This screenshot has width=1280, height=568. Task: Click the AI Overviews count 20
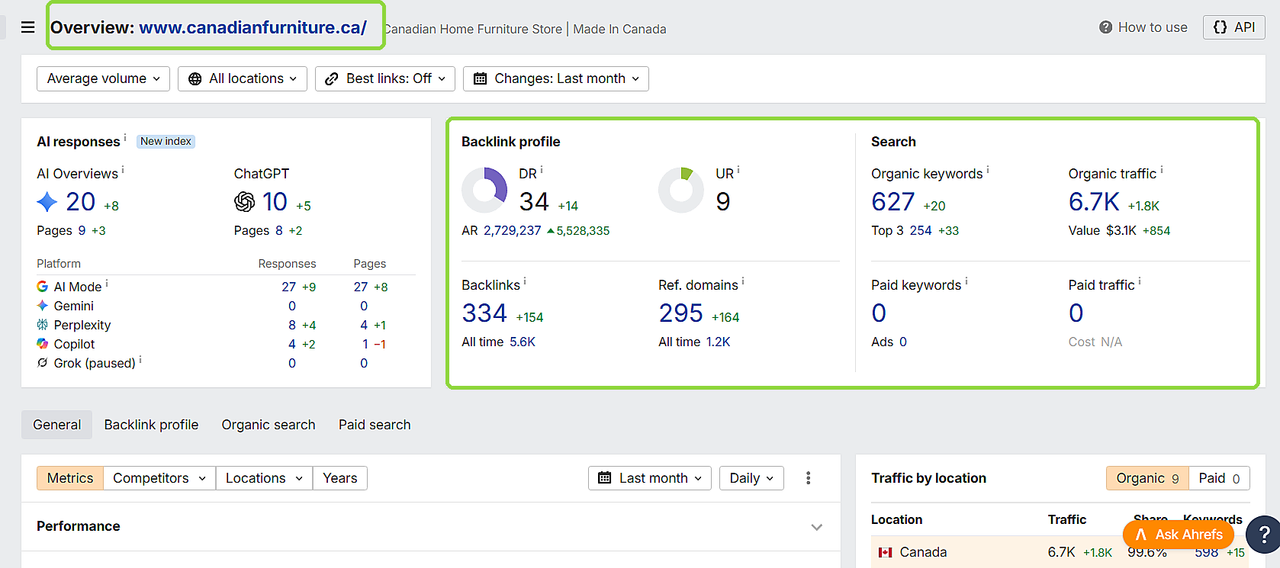click(x=81, y=202)
